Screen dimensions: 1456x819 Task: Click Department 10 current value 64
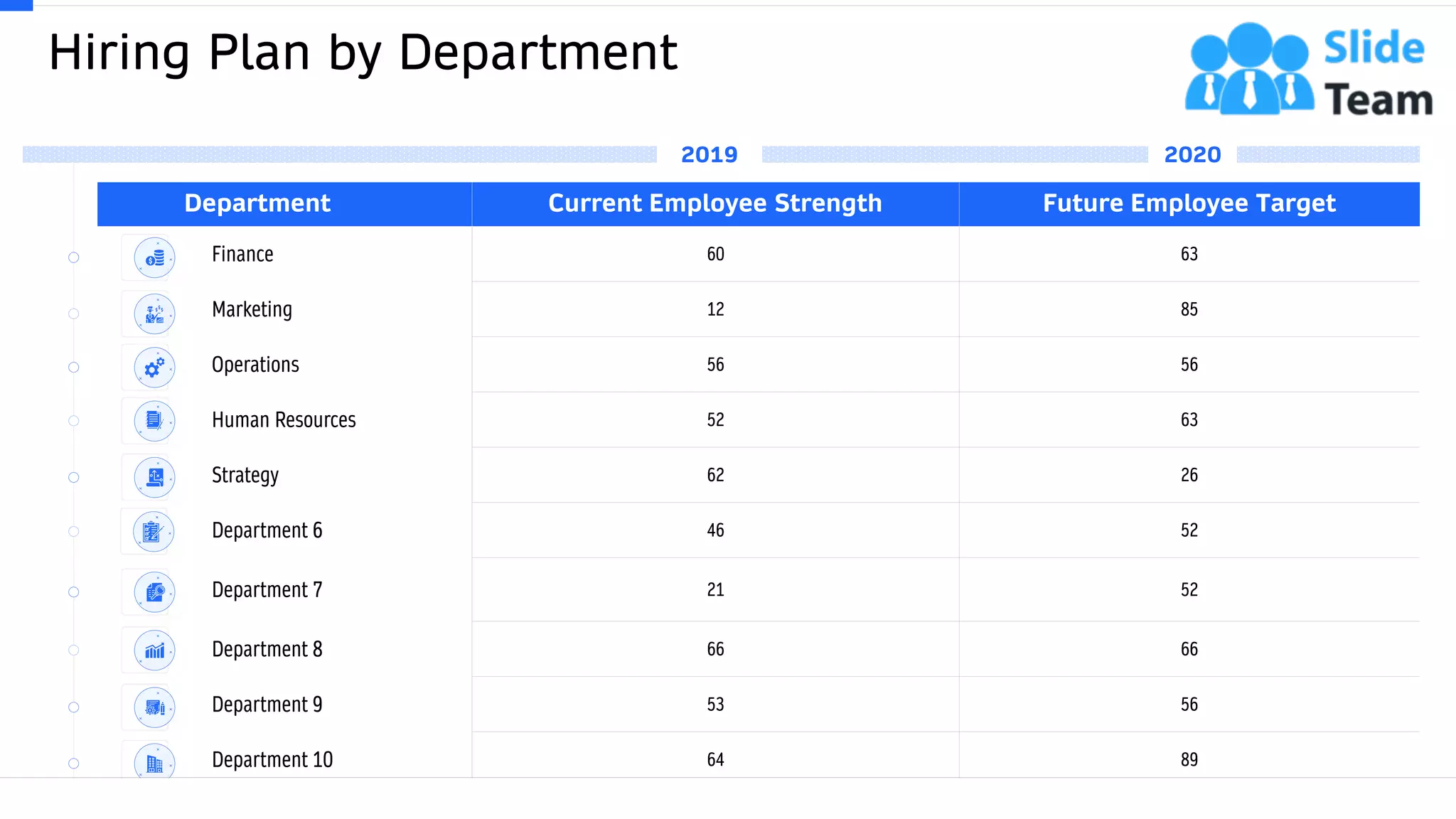tap(715, 760)
